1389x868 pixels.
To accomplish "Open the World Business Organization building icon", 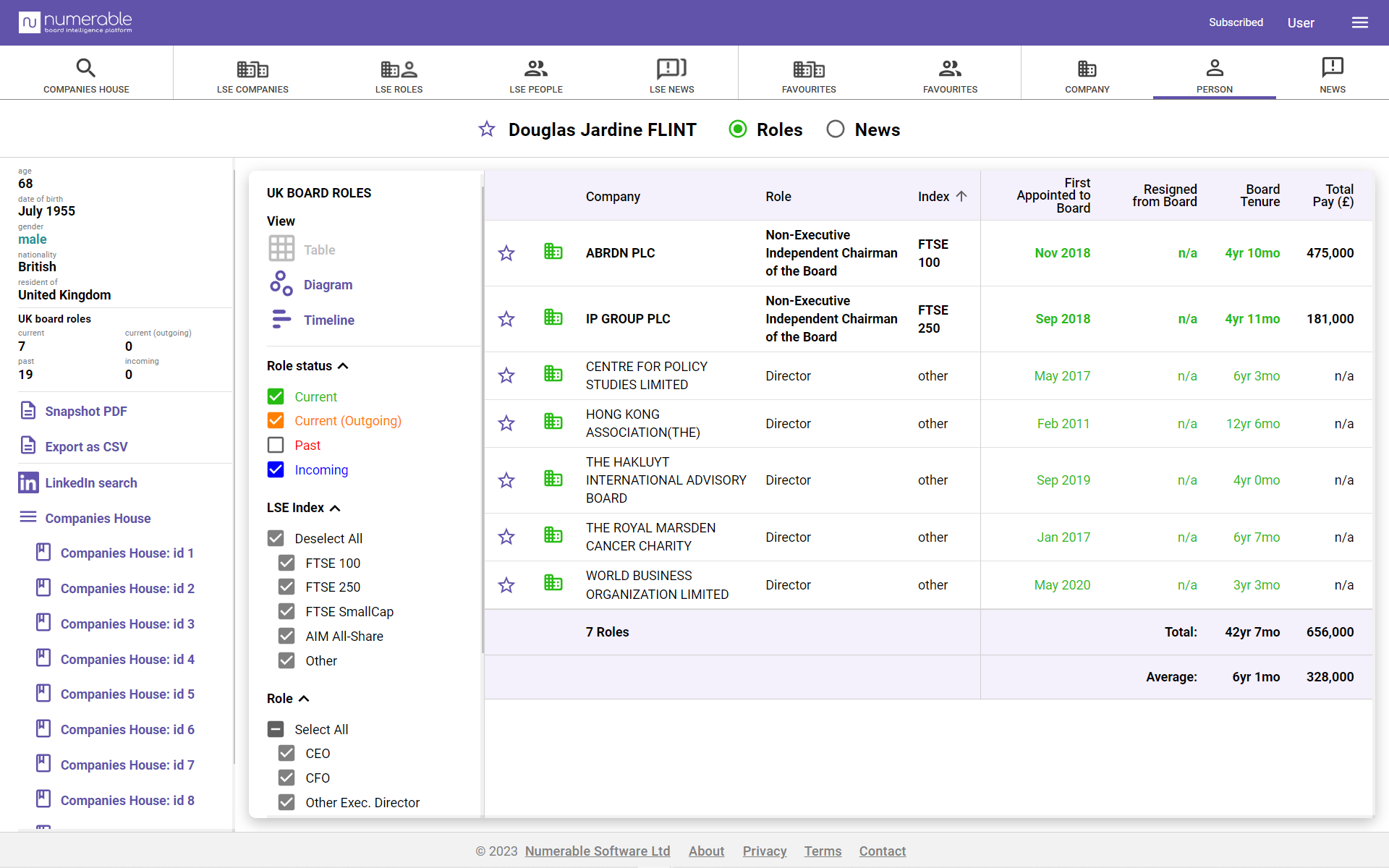I will [x=553, y=582].
